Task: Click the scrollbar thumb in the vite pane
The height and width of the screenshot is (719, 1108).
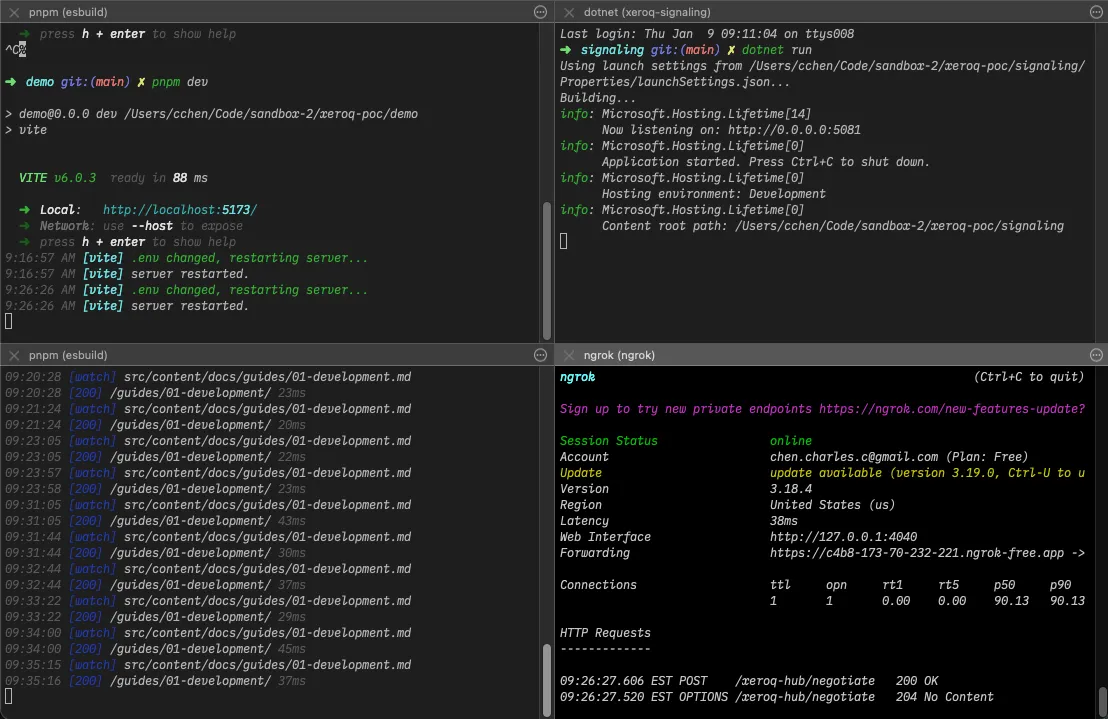Action: (546, 271)
